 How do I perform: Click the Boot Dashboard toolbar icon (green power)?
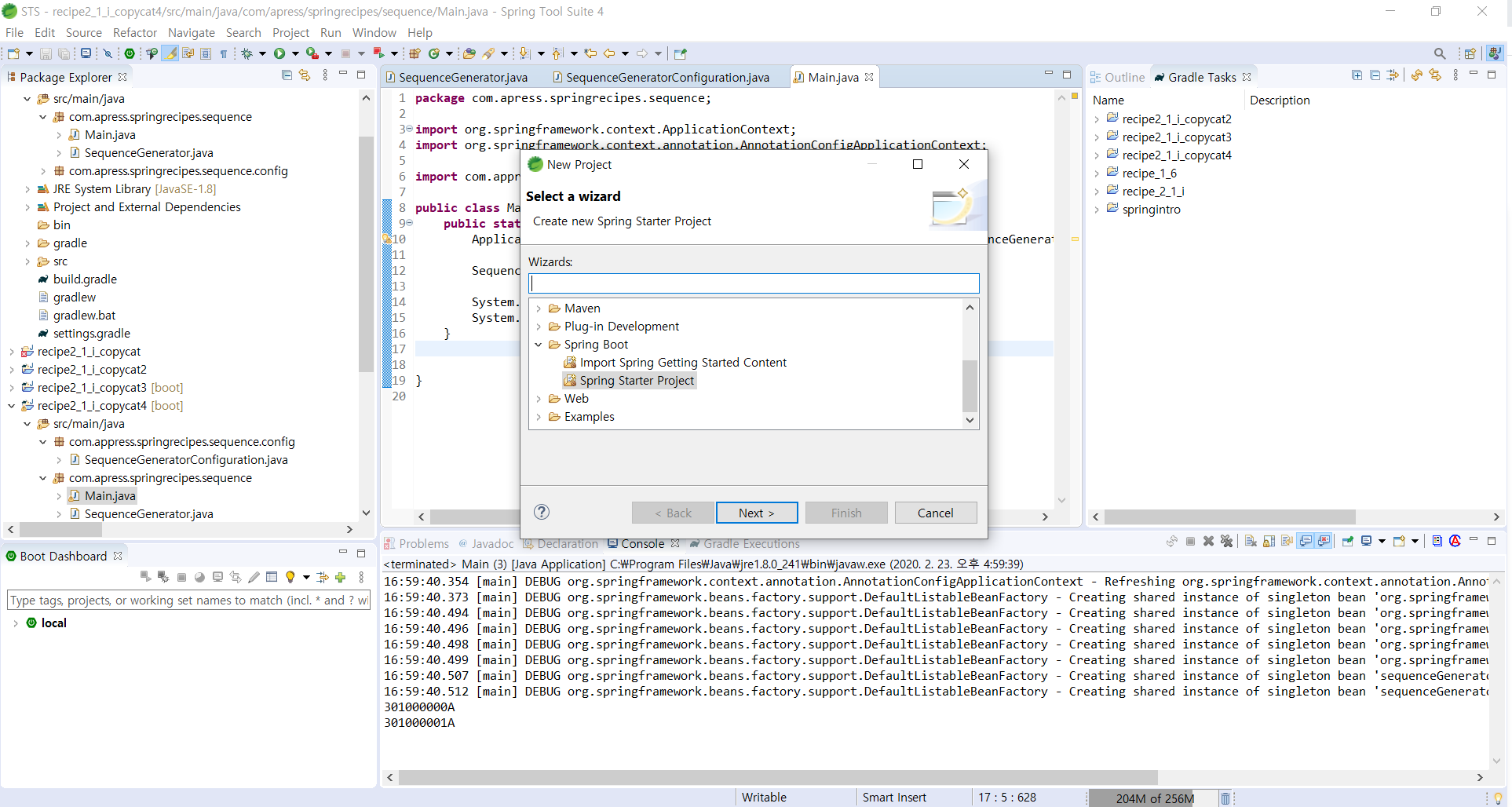click(x=130, y=53)
